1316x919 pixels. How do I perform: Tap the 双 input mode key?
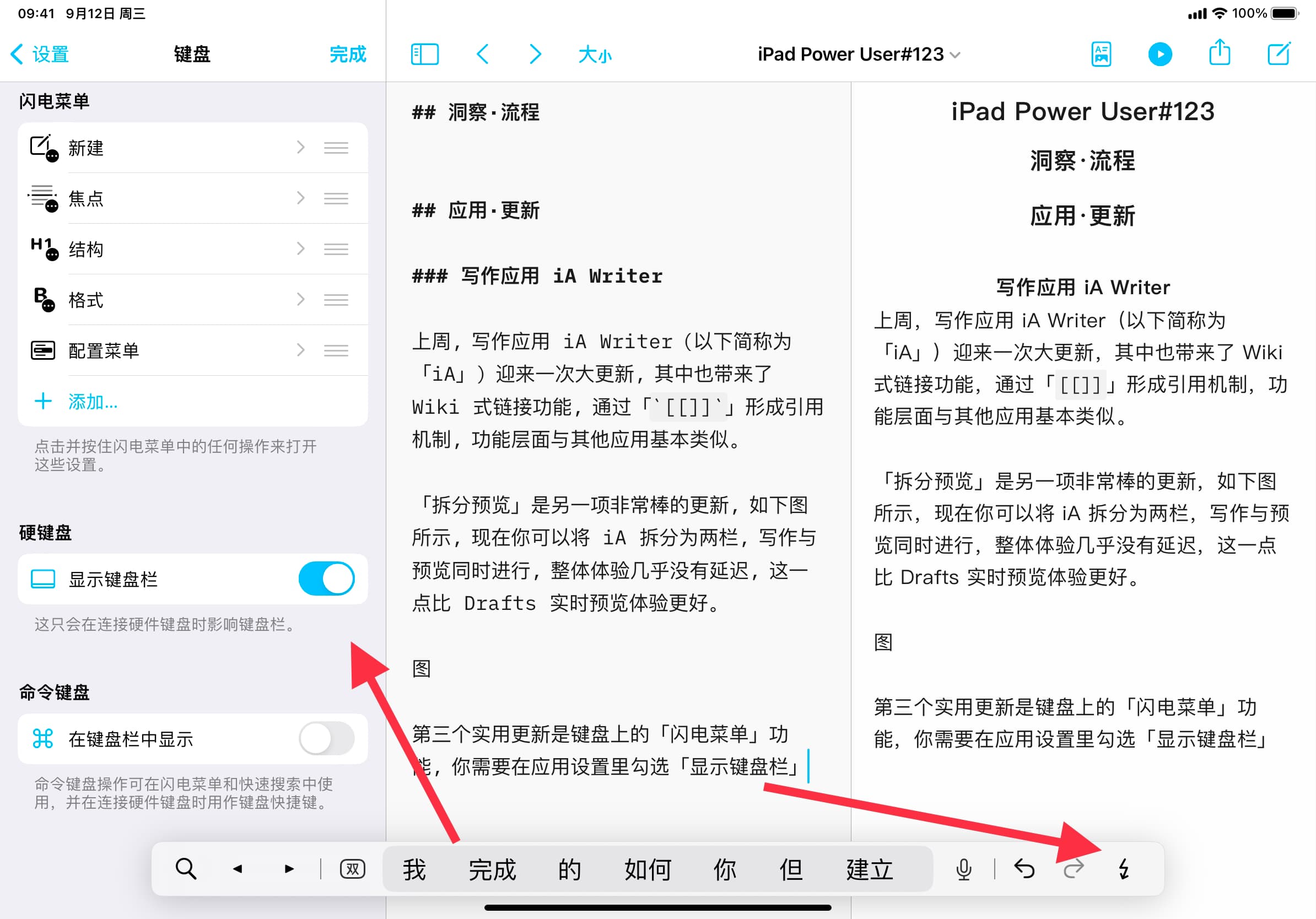click(353, 868)
